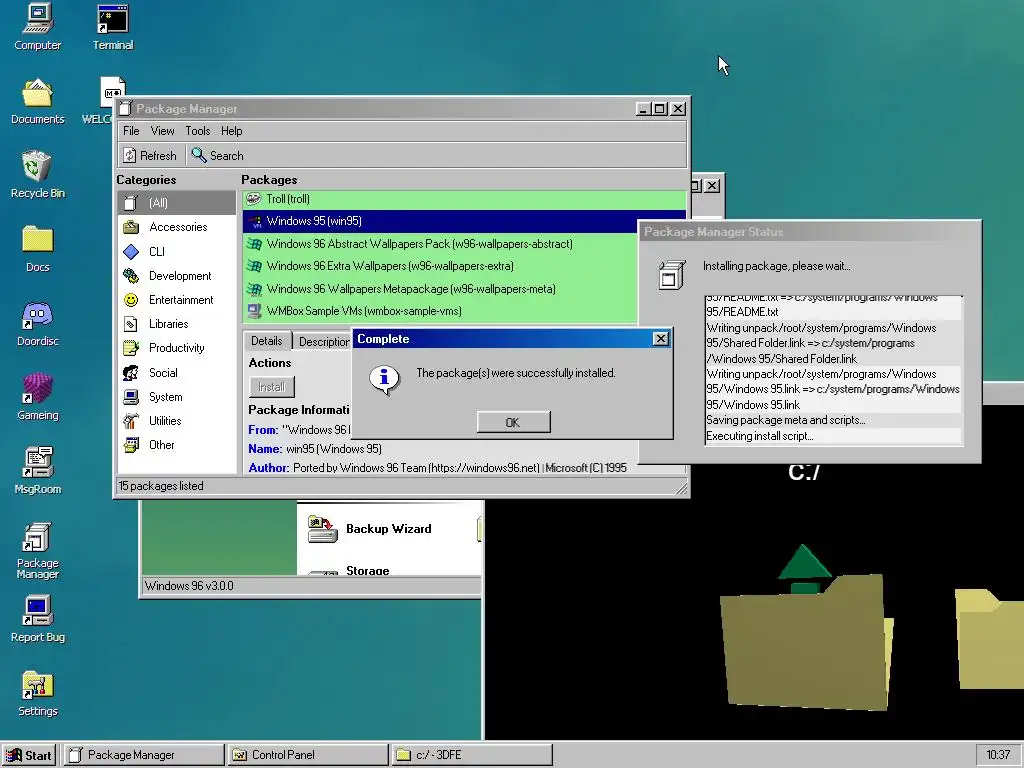This screenshot has height=768, width=1024.
Task: Switch to c:/ - 3DFE taskbar item
Action: click(x=472, y=755)
